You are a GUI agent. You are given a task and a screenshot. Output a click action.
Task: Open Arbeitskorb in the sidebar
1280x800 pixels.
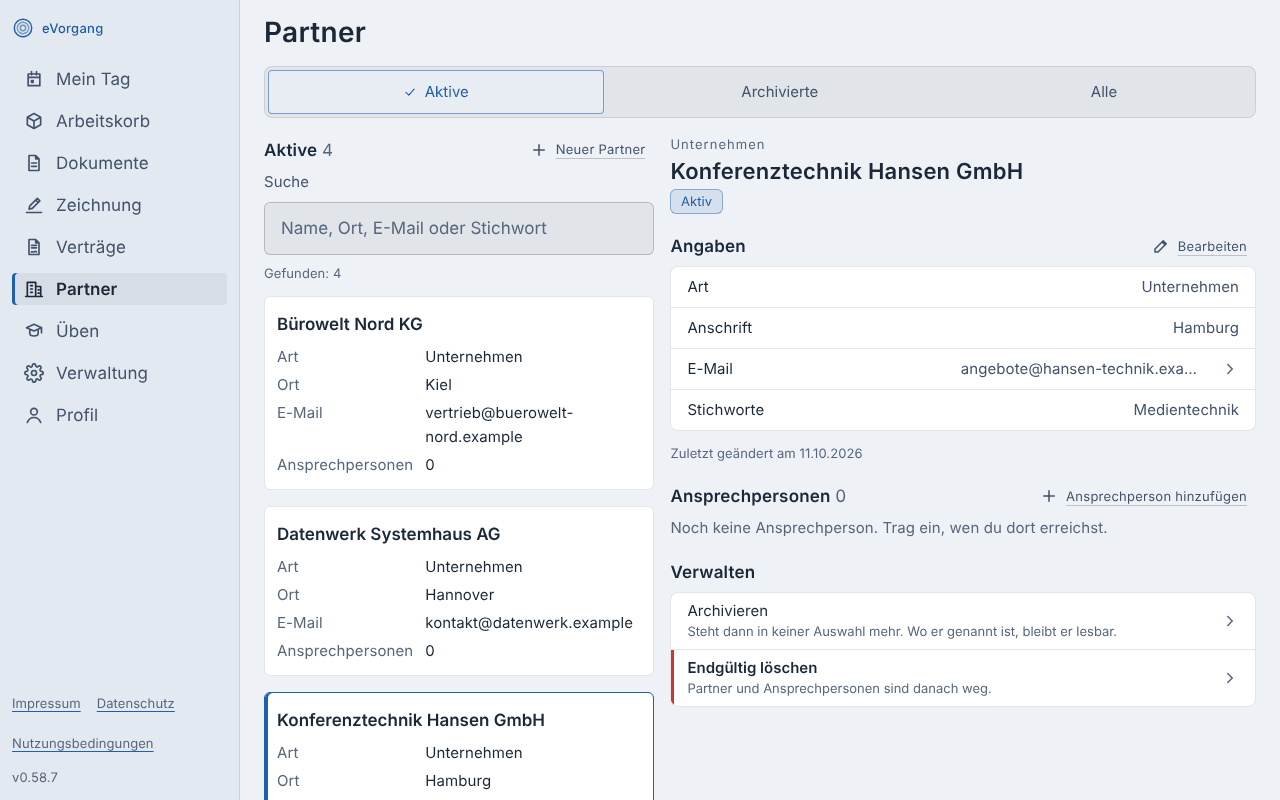[x=120, y=121]
